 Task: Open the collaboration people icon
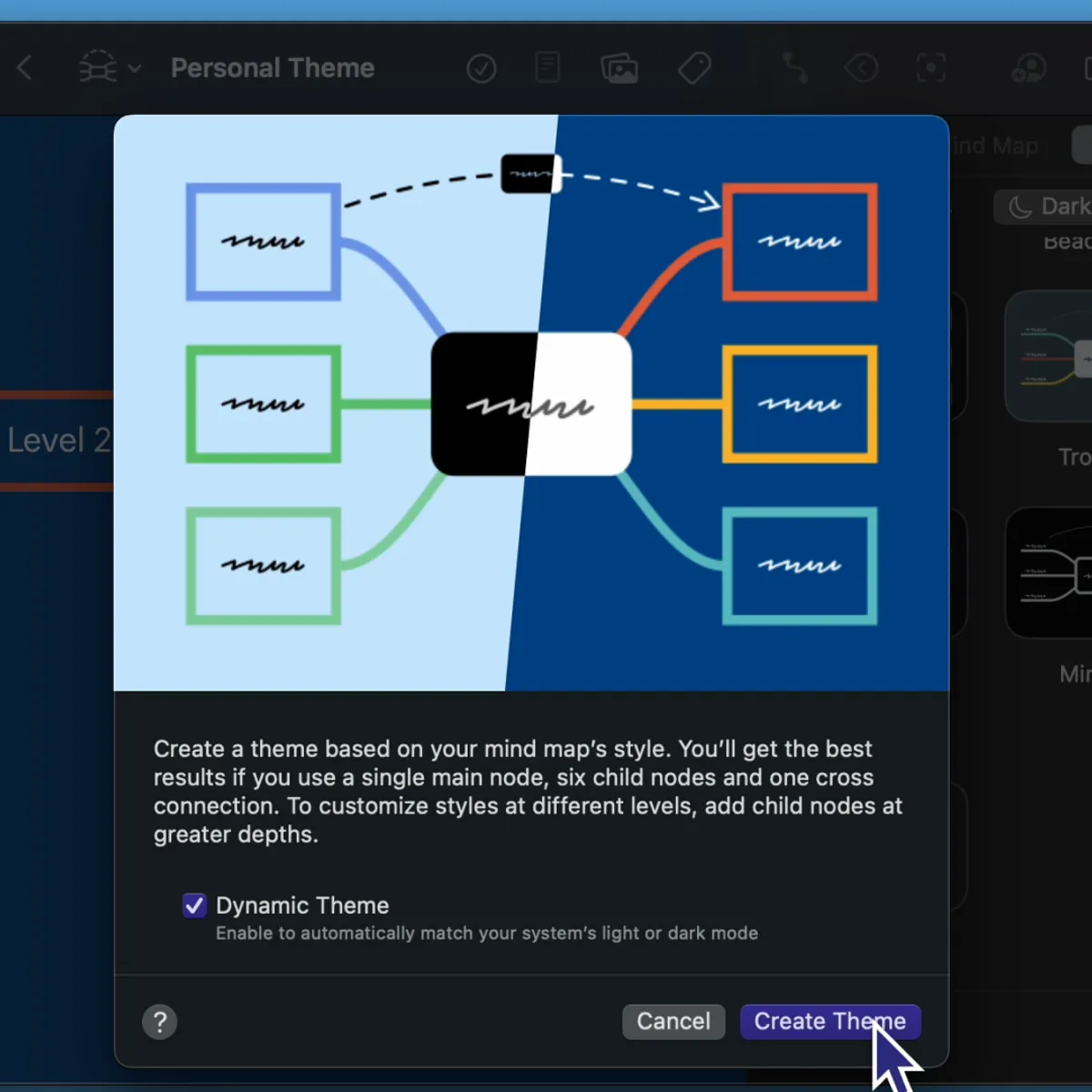click(x=1029, y=67)
